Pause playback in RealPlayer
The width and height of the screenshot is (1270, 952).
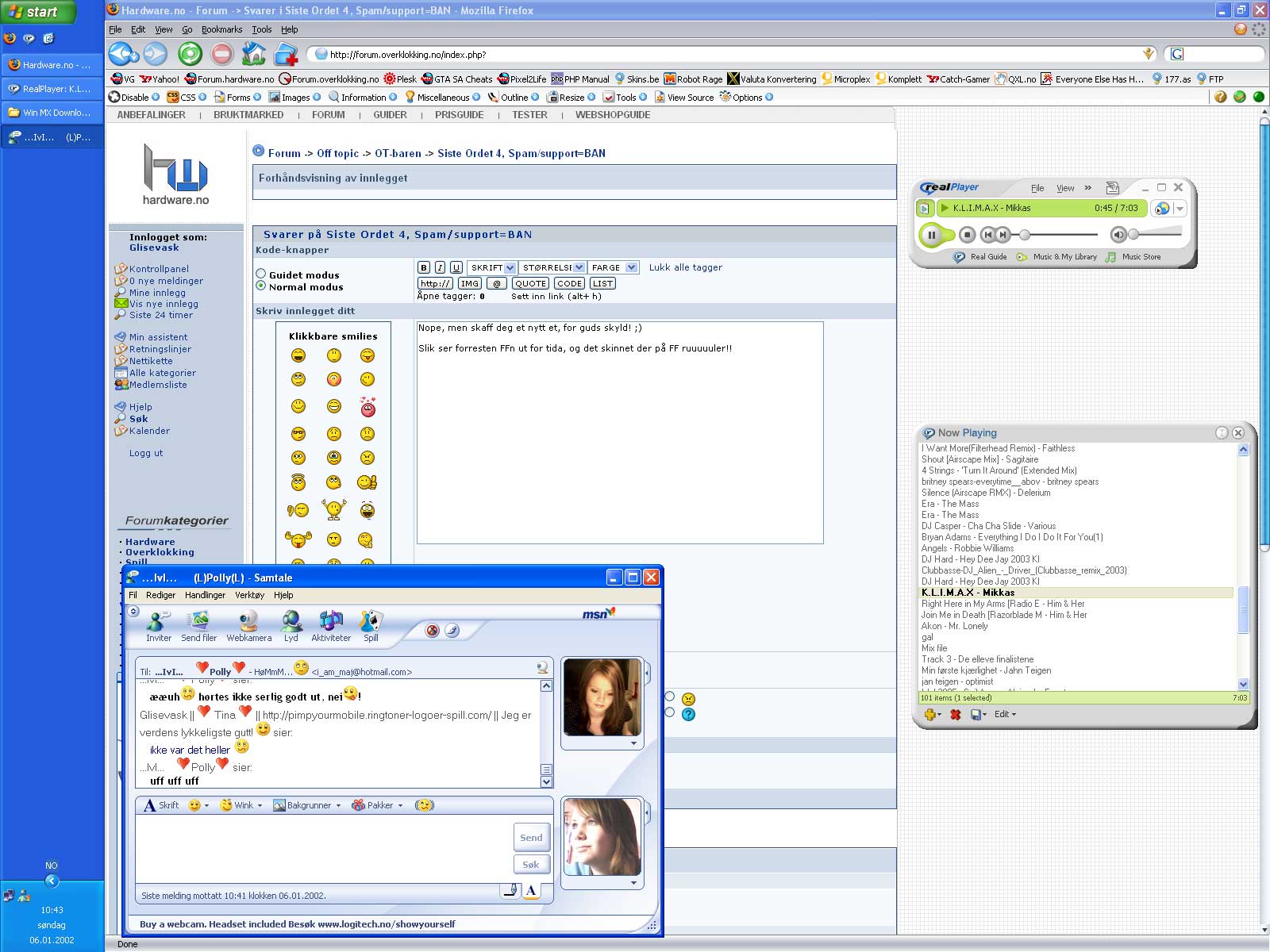point(931,235)
